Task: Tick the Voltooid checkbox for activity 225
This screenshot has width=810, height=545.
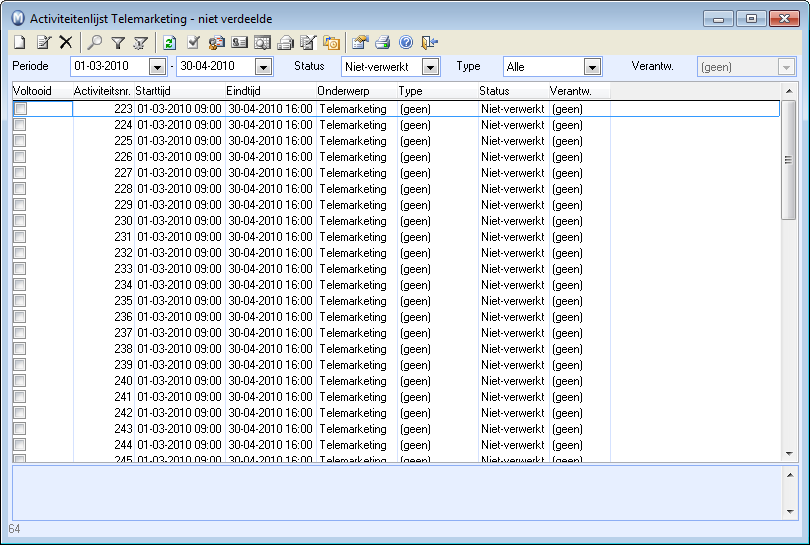Action: click(x=20, y=141)
